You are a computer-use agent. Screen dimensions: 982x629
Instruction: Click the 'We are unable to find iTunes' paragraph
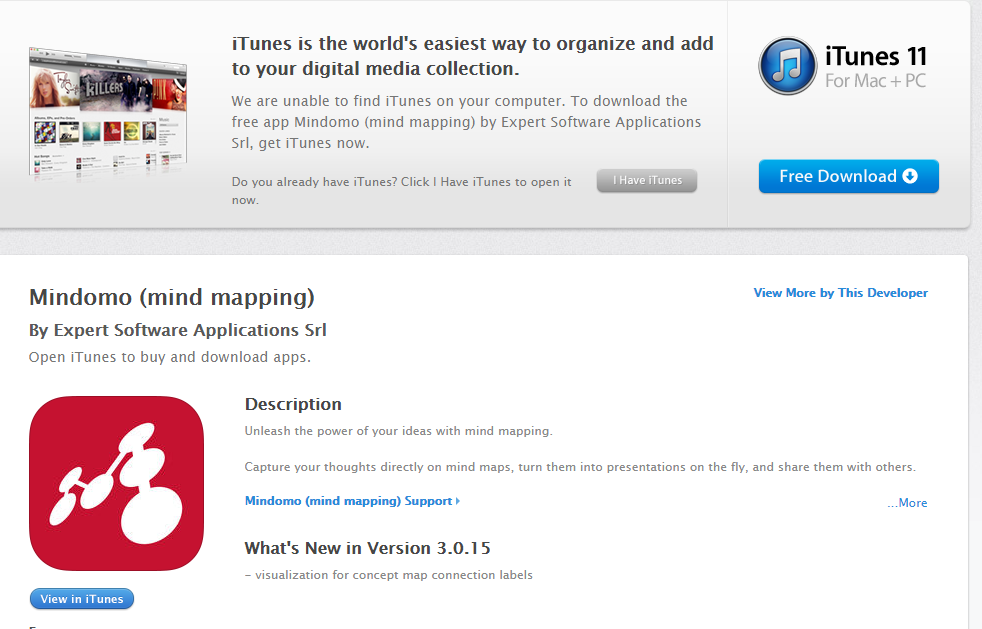(467, 122)
